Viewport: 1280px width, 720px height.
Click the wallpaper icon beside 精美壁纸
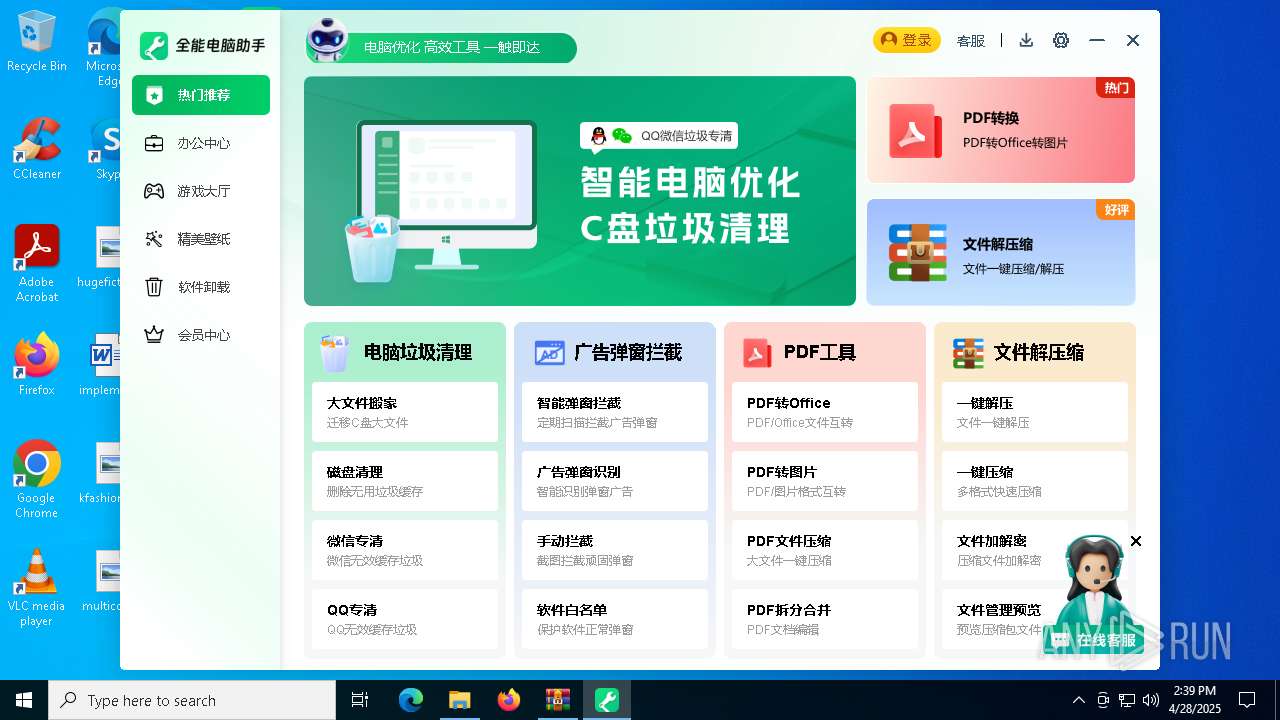[x=154, y=239]
